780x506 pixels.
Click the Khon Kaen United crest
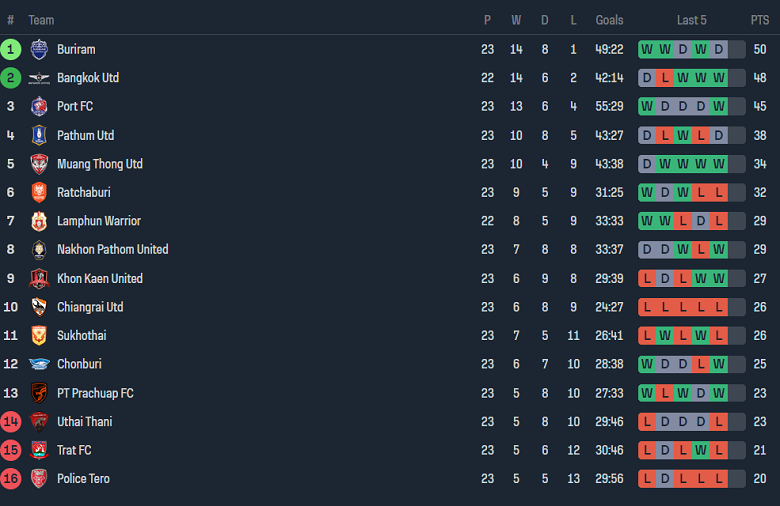click(x=39, y=279)
